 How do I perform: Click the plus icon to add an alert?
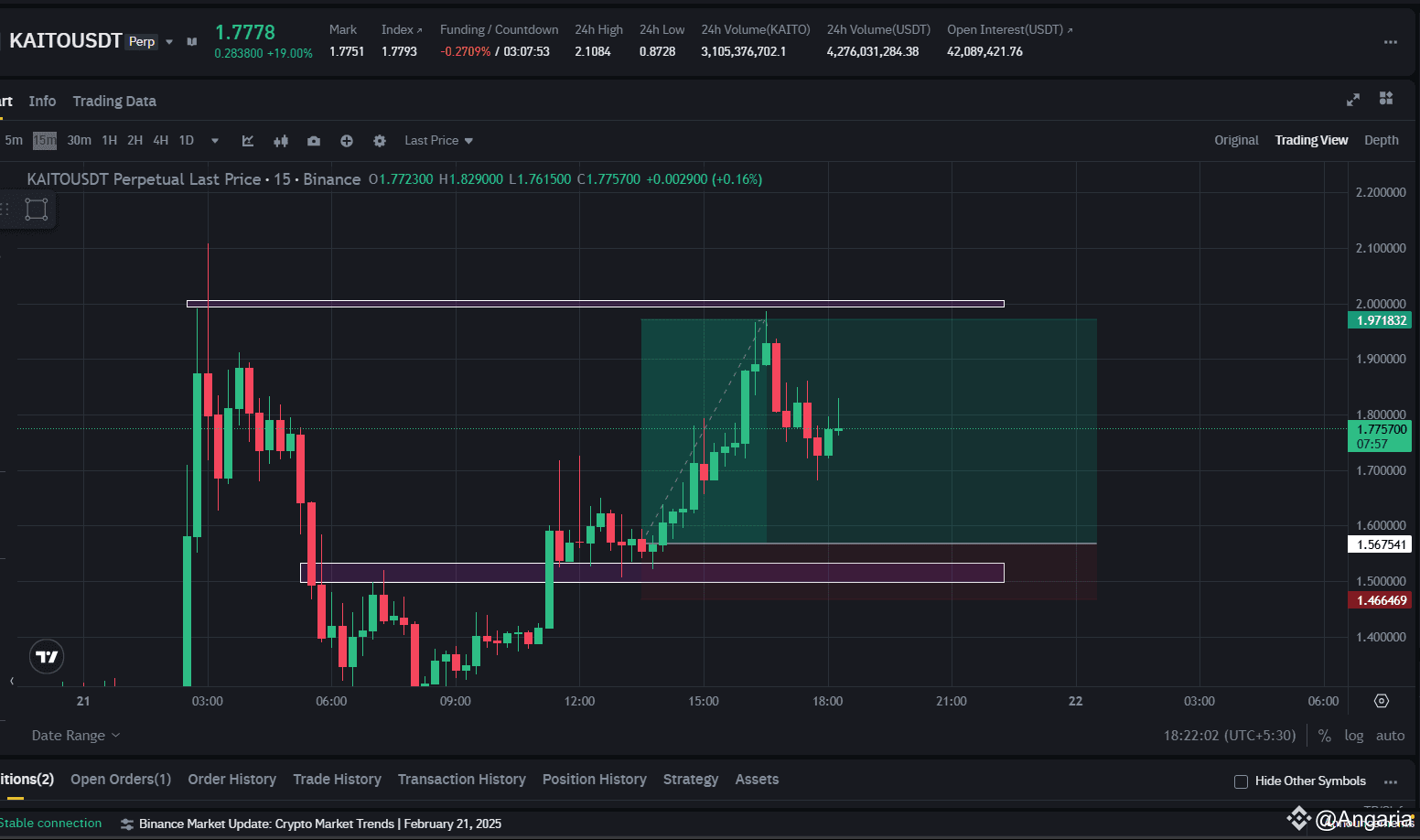click(x=347, y=140)
